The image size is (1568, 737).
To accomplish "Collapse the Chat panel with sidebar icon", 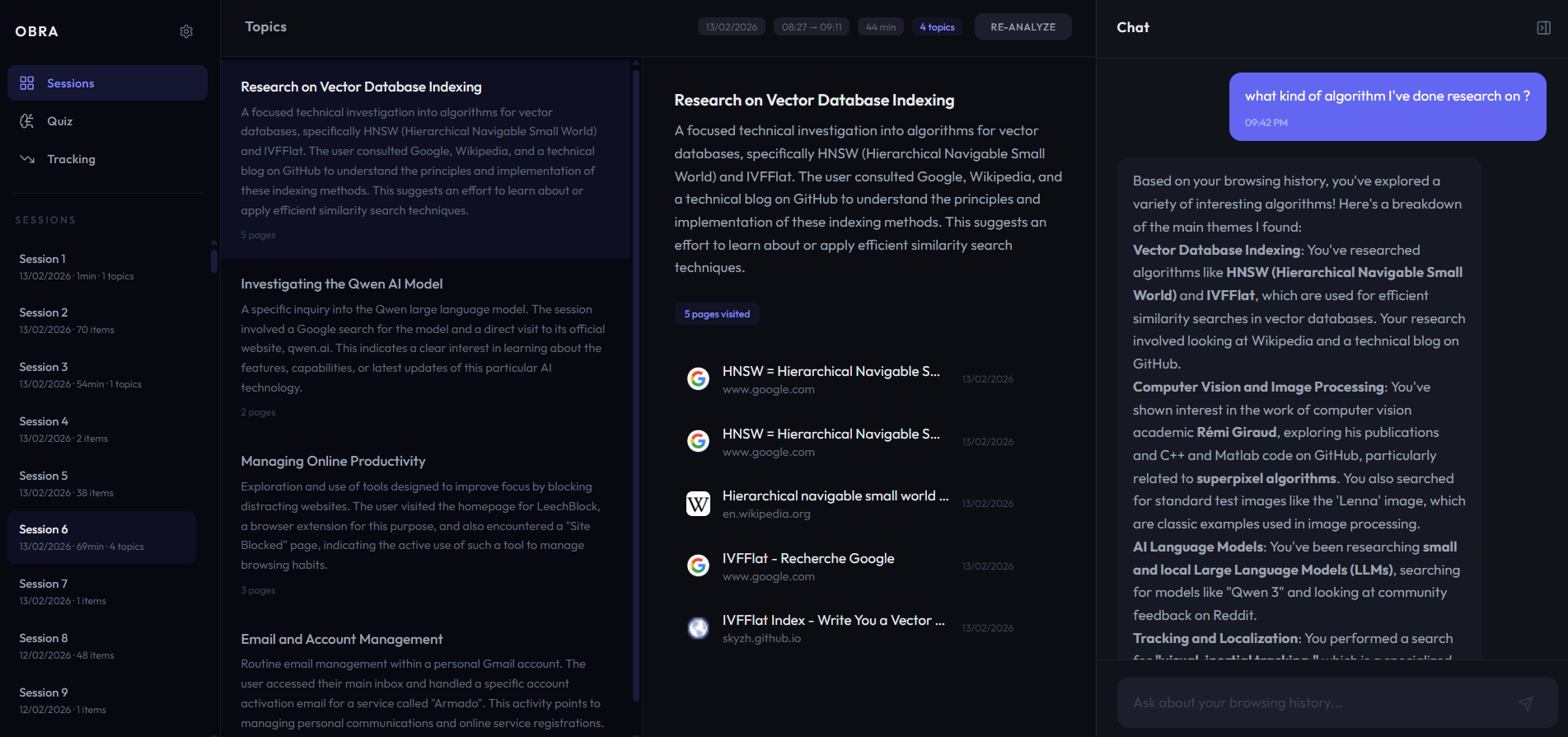I will pyautogui.click(x=1543, y=28).
